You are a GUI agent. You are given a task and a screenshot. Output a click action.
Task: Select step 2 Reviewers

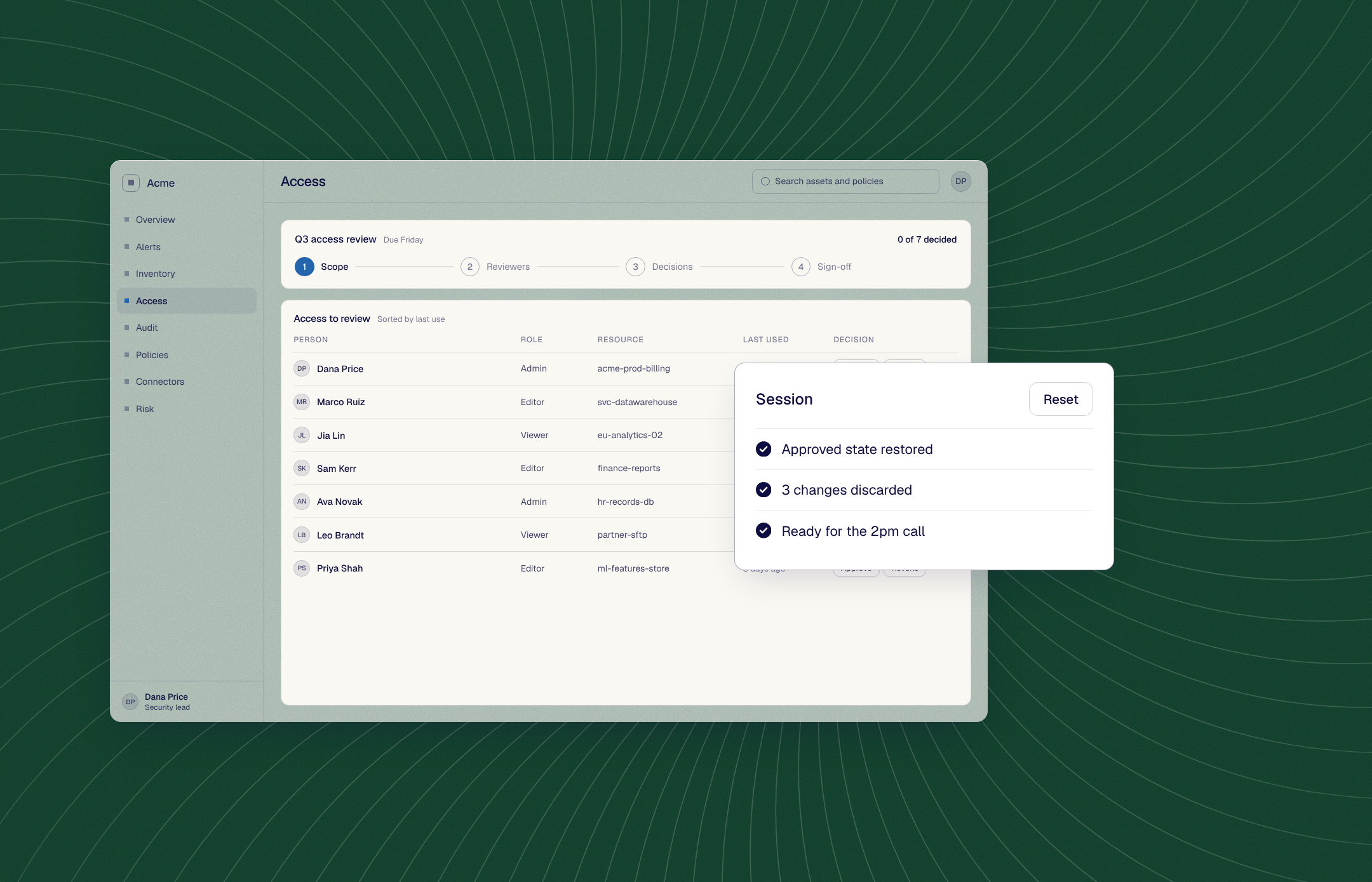(x=495, y=267)
